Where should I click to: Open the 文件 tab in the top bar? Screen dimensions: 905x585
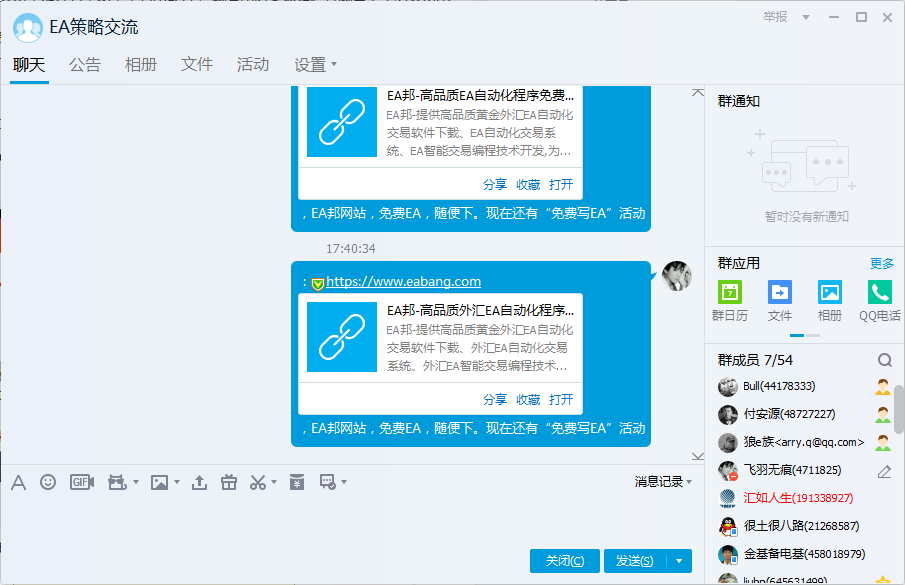(197, 65)
